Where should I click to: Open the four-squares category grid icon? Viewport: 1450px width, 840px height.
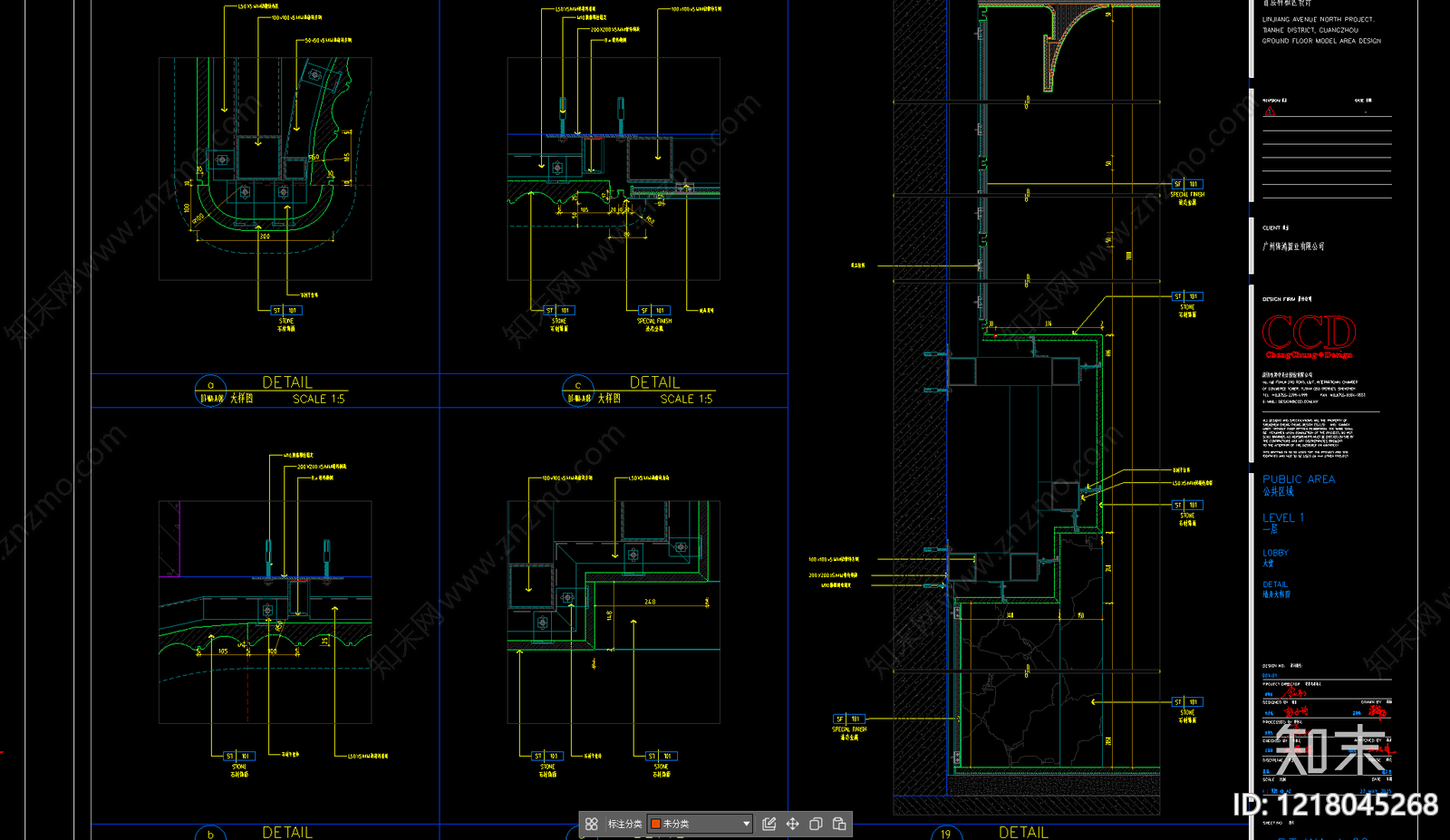(x=592, y=824)
